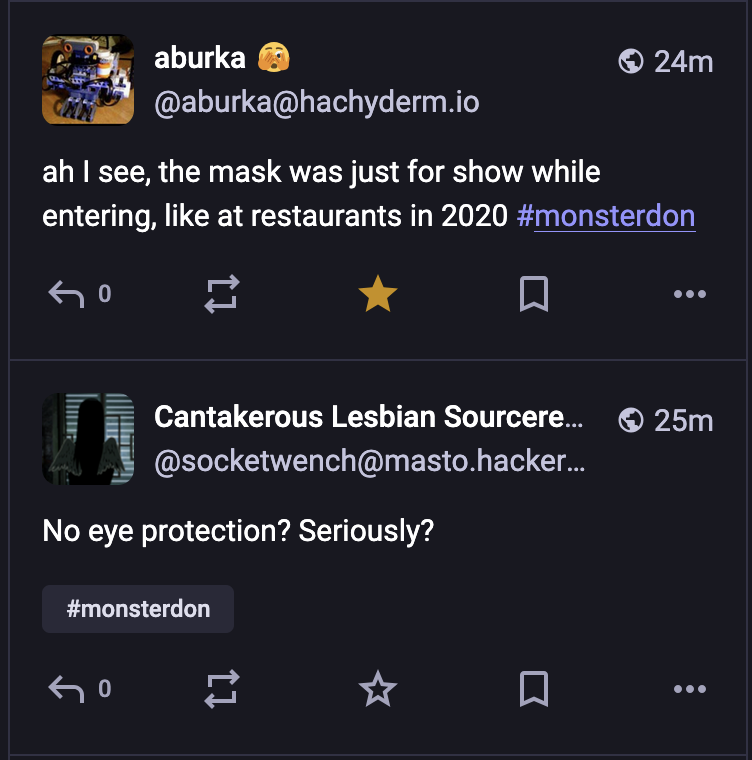Bookmark aburka's restaurants in 2020 post
The image size is (752, 760).
point(534,294)
